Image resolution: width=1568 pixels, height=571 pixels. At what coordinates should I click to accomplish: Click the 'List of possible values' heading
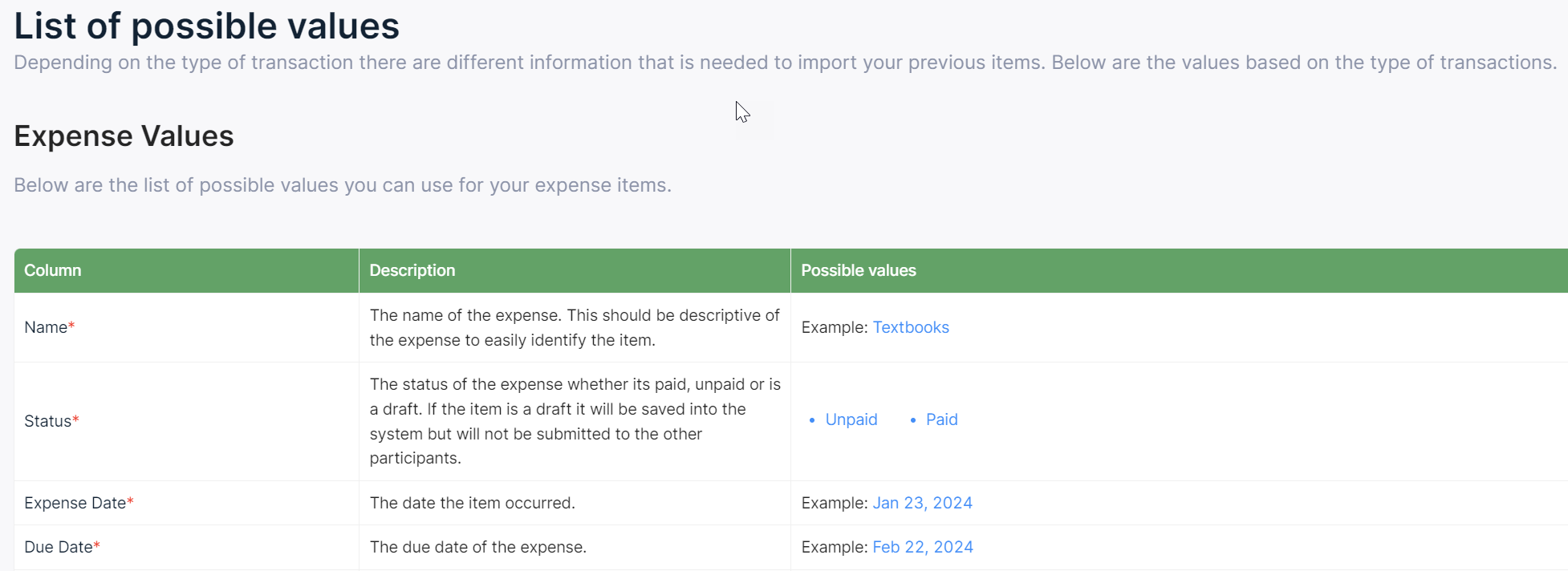click(x=206, y=26)
